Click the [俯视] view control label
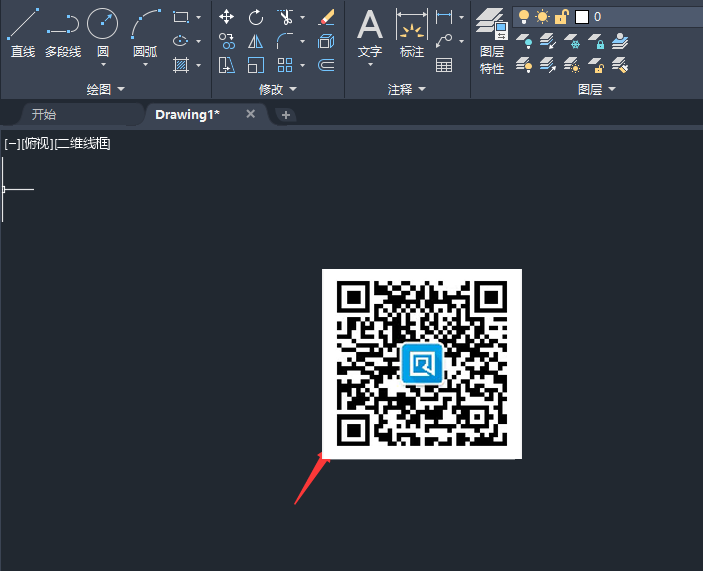703x571 pixels. [x=36, y=144]
